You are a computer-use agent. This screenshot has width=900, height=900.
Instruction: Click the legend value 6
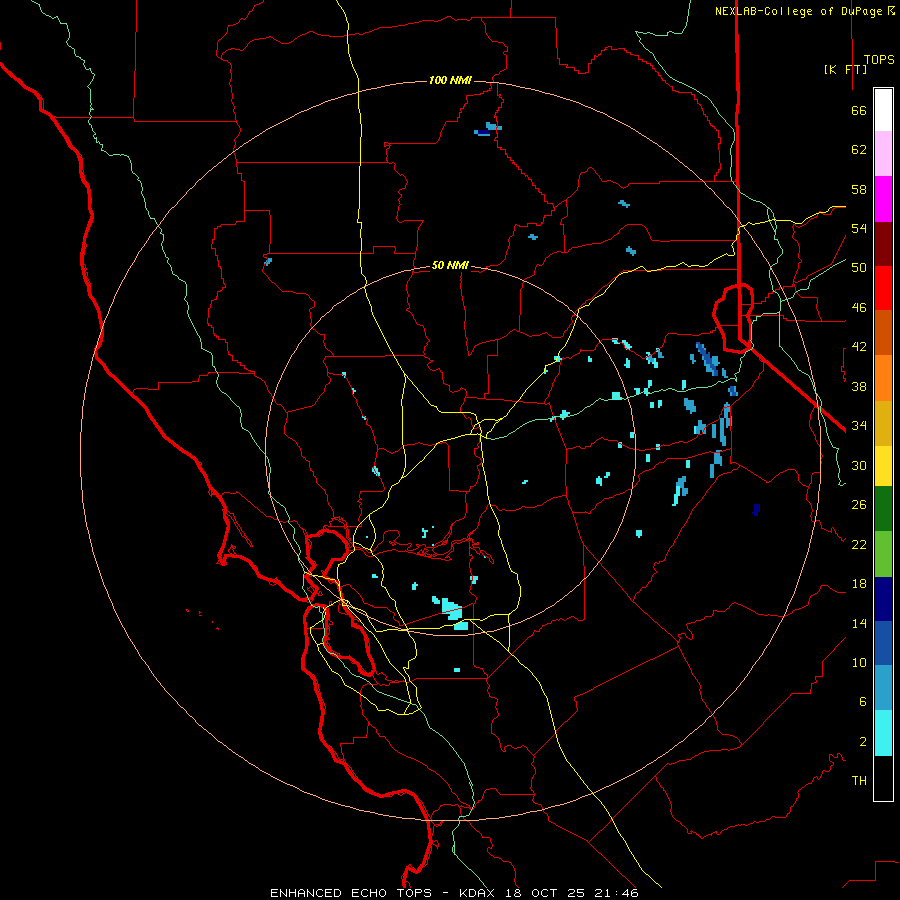863,702
